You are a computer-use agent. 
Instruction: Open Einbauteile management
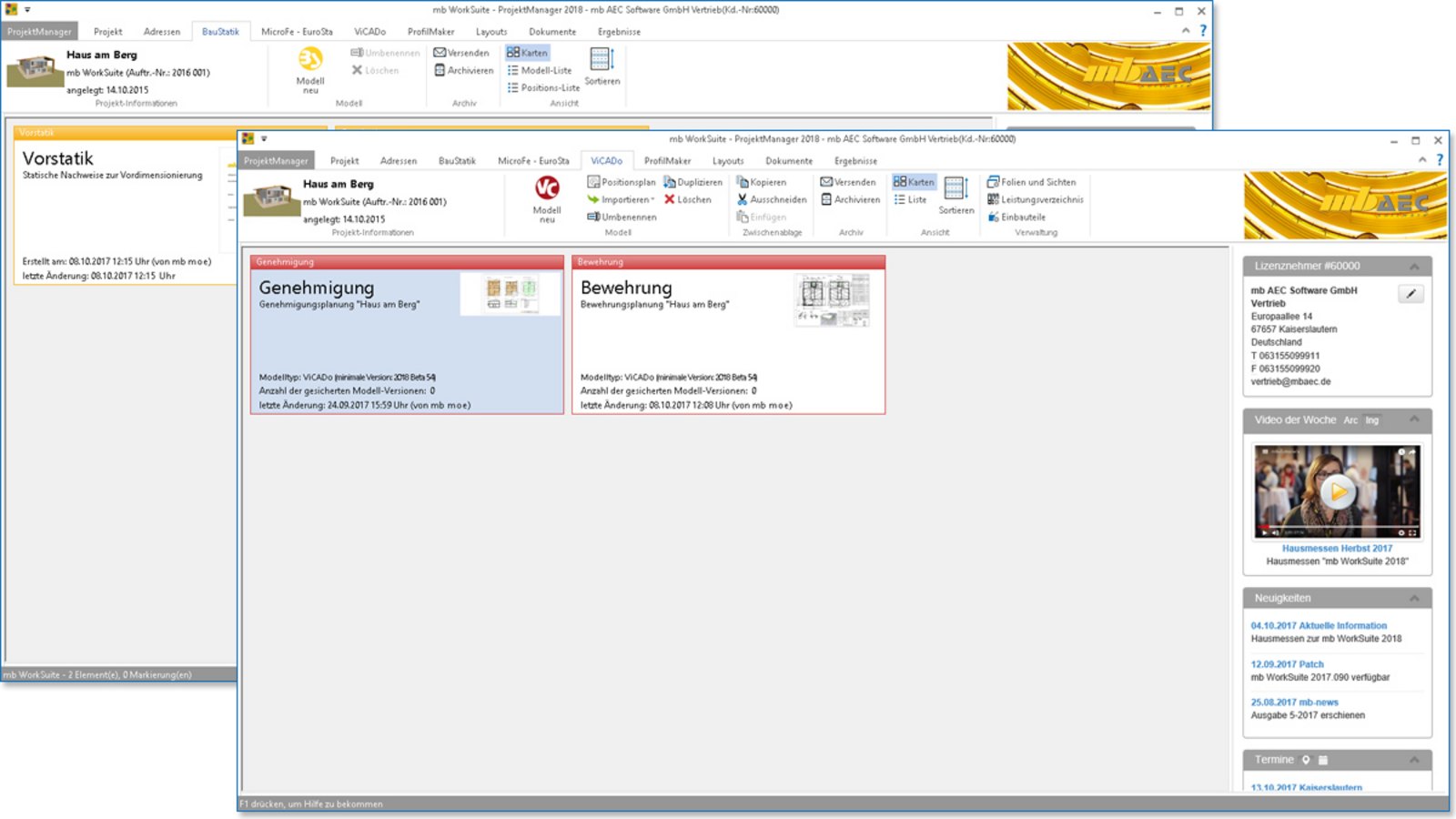click(x=1016, y=217)
